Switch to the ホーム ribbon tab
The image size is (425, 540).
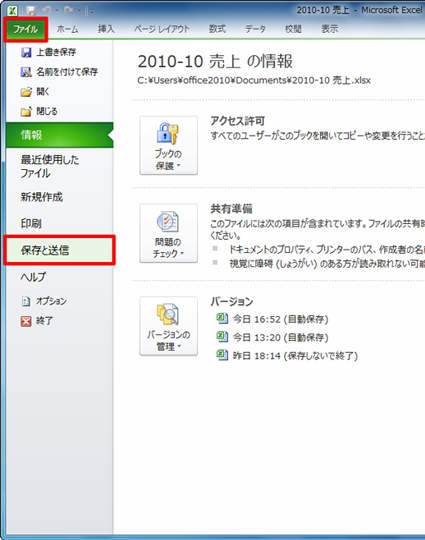pos(68,29)
